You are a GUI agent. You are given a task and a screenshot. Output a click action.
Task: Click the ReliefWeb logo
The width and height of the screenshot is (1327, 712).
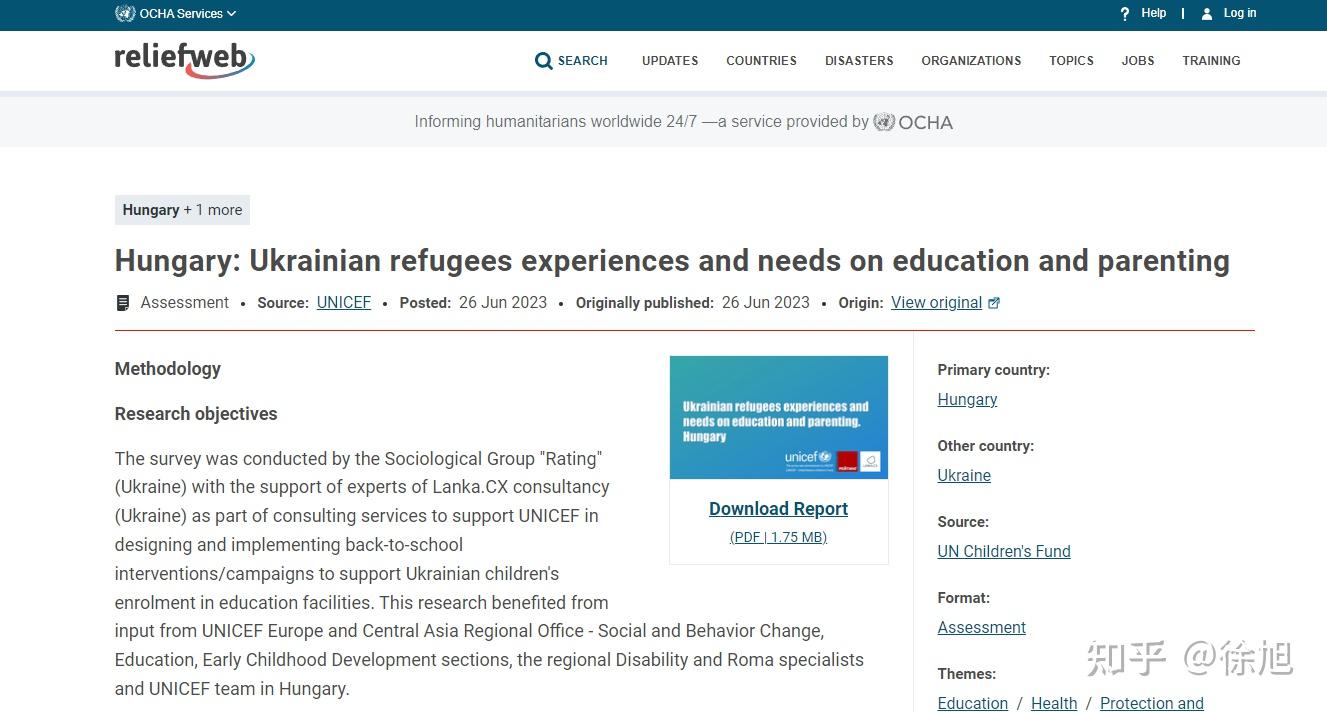tap(185, 60)
